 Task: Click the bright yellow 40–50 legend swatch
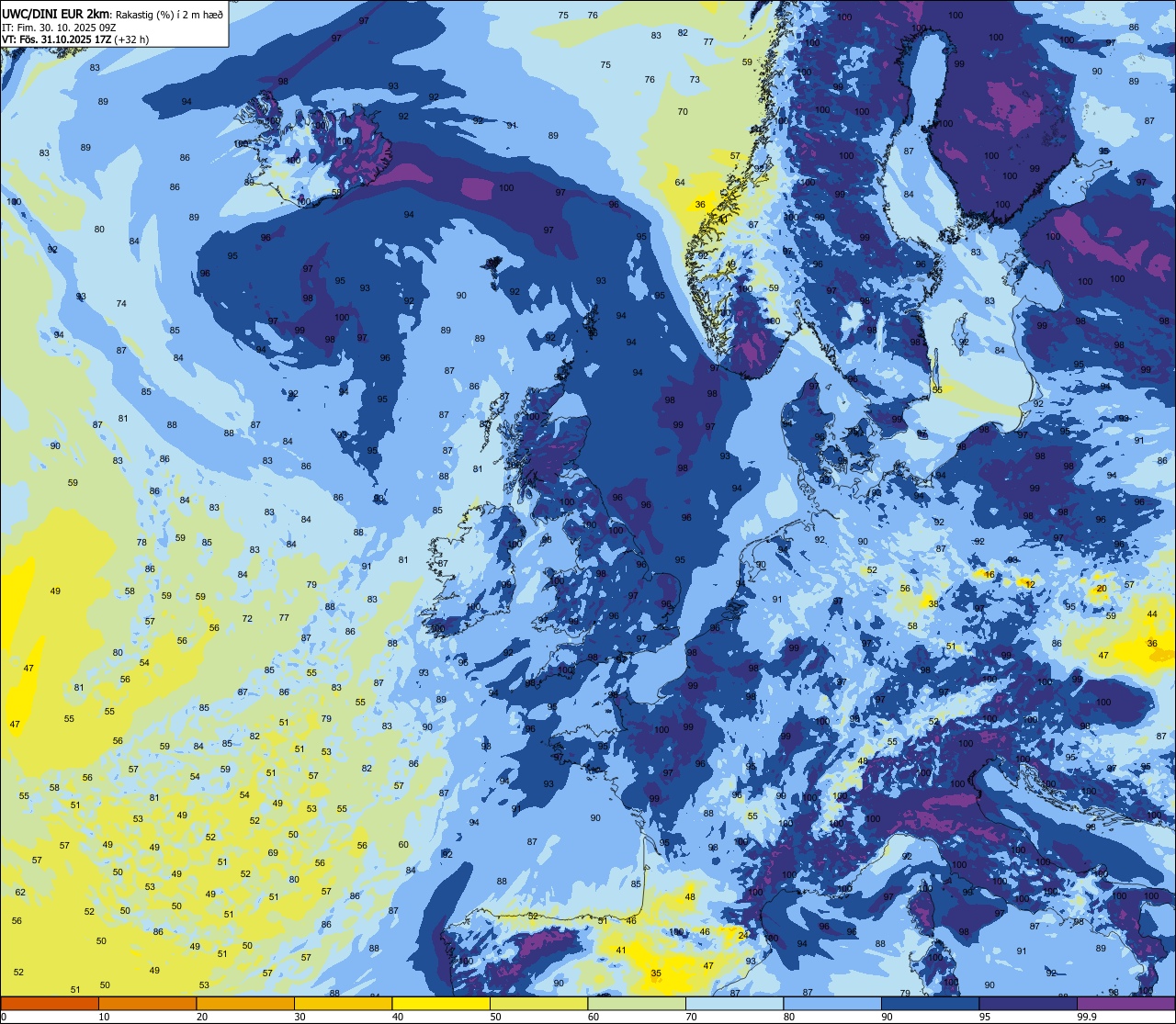[441, 1003]
